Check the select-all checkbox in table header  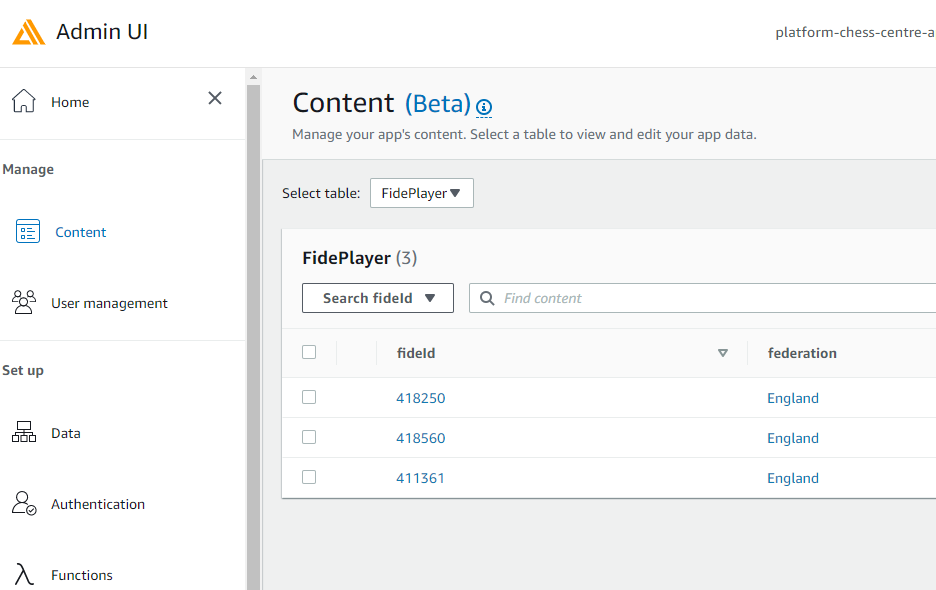click(309, 352)
